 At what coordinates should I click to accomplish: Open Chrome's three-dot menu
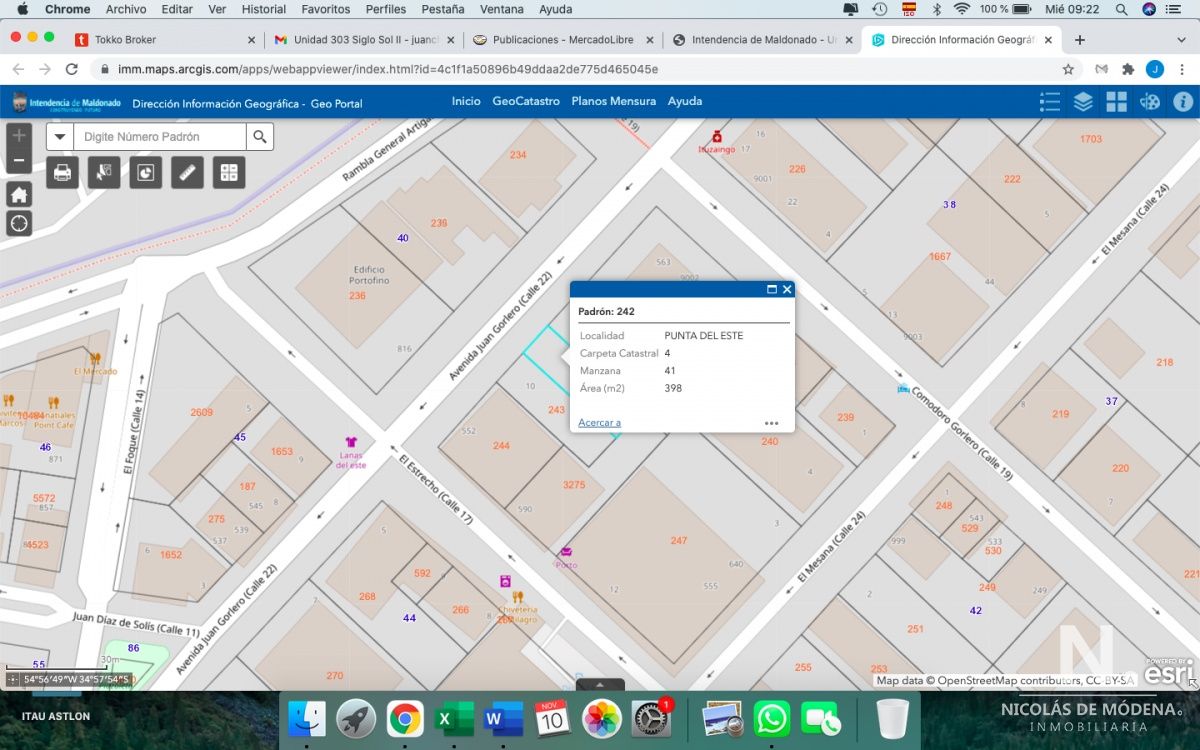coord(1183,69)
